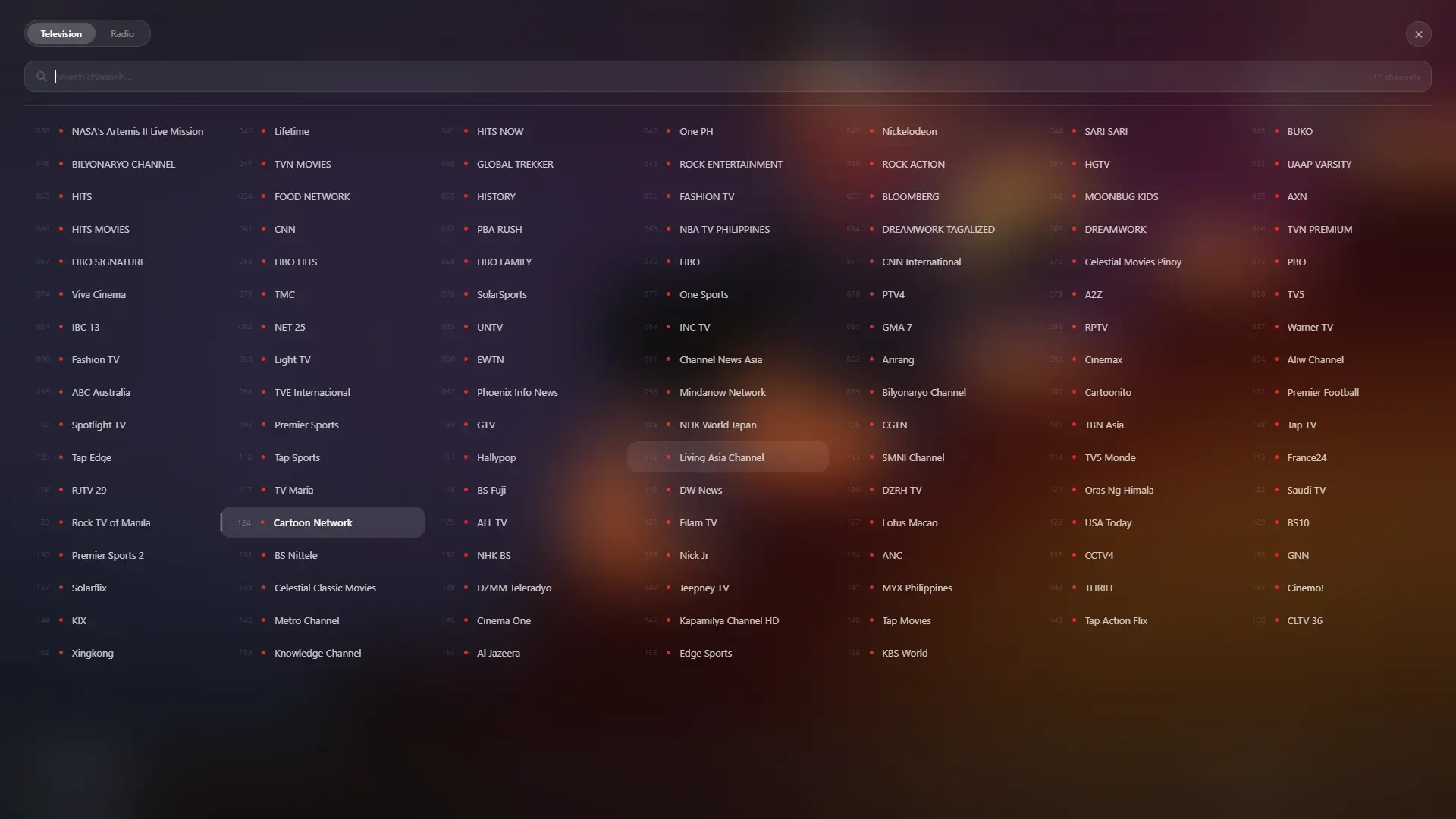Screen dimensions: 1456x819
Task: Select the Cartoon Network channel
Action: tap(322, 522)
